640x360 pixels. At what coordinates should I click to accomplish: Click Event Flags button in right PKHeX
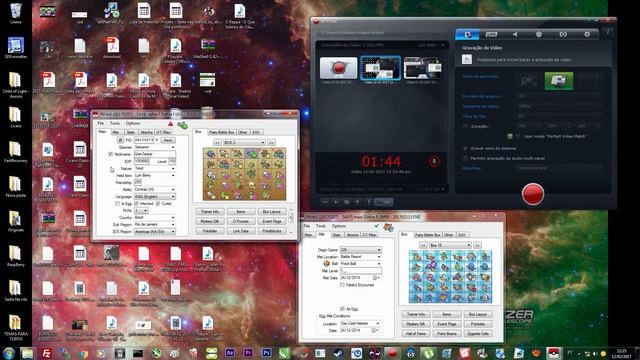447,324
